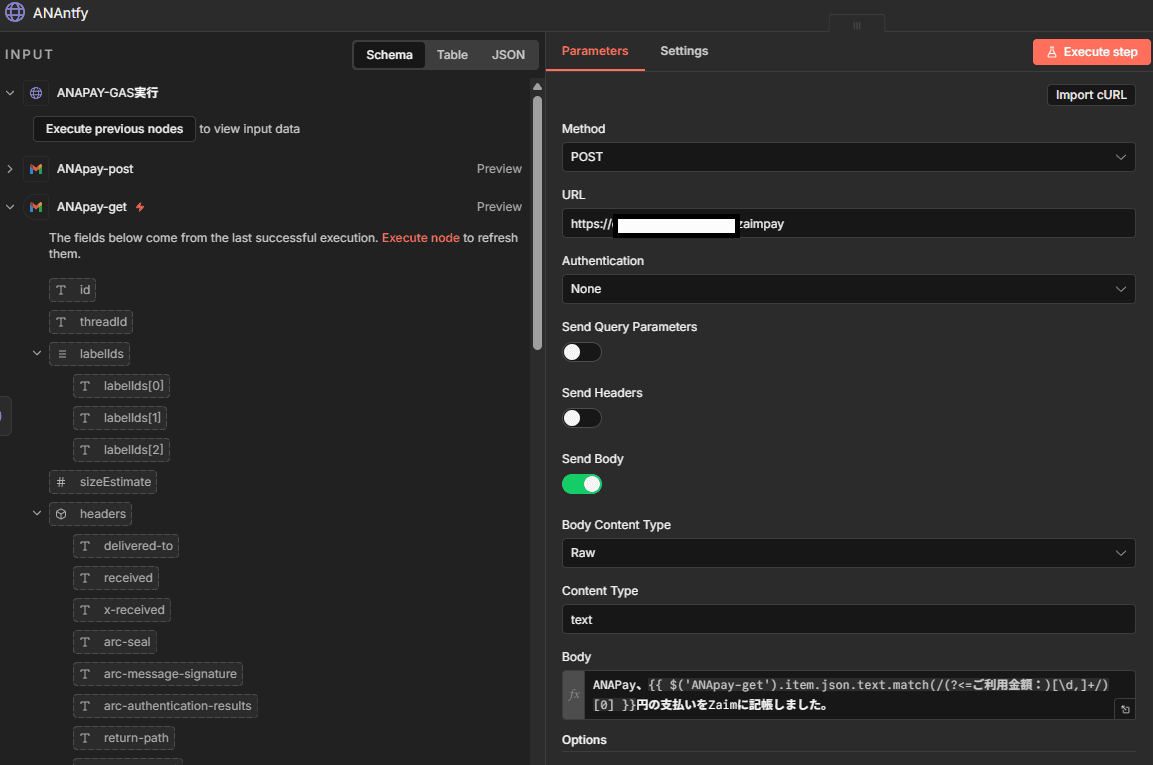Enable the Send Query Parameters toggle
Viewport: 1153px width, 765px height.
[x=582, y=352]
